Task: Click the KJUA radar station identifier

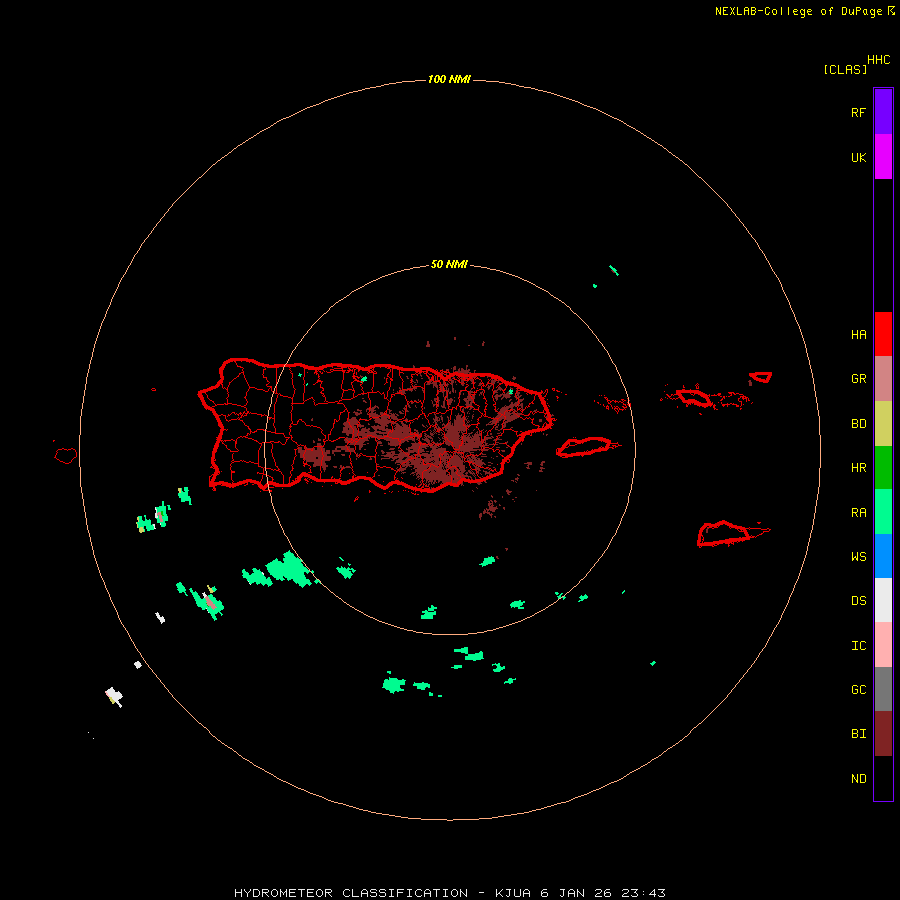Action: coord(513,893)
